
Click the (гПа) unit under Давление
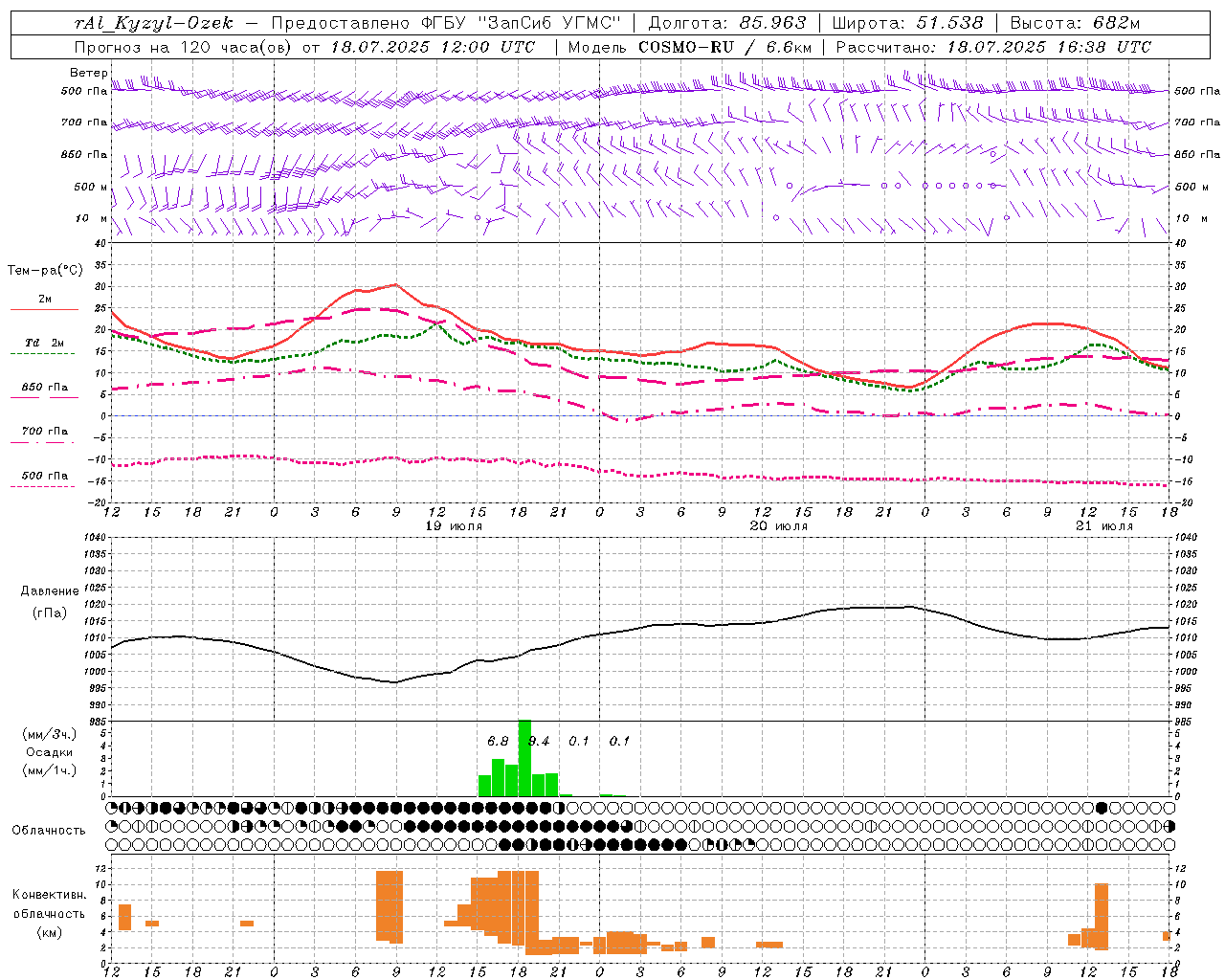(x=50, y=613)
